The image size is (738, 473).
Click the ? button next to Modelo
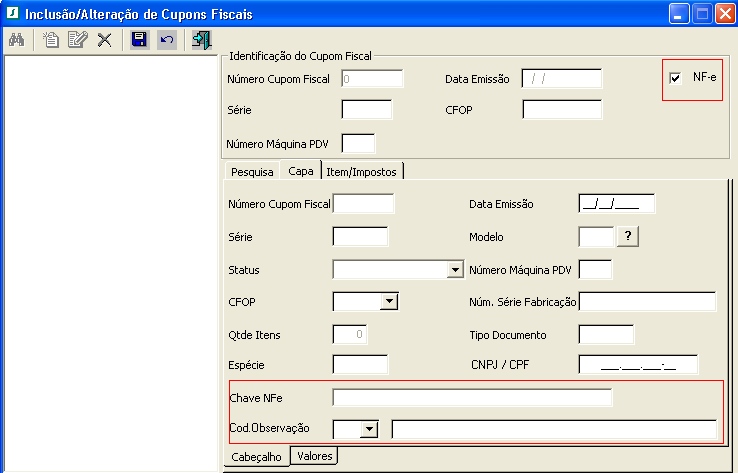[628, 236]
